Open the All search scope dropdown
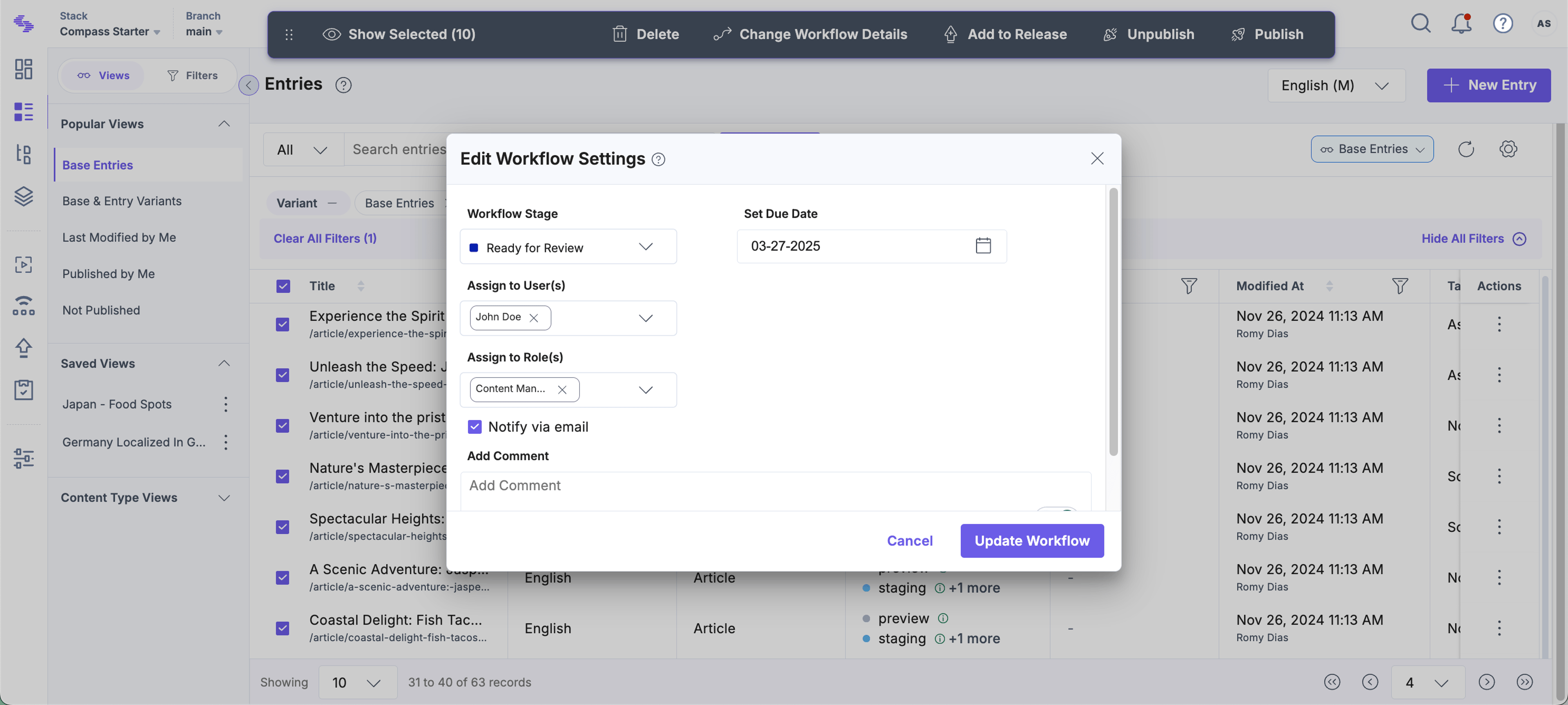 (x=303, y=149)
